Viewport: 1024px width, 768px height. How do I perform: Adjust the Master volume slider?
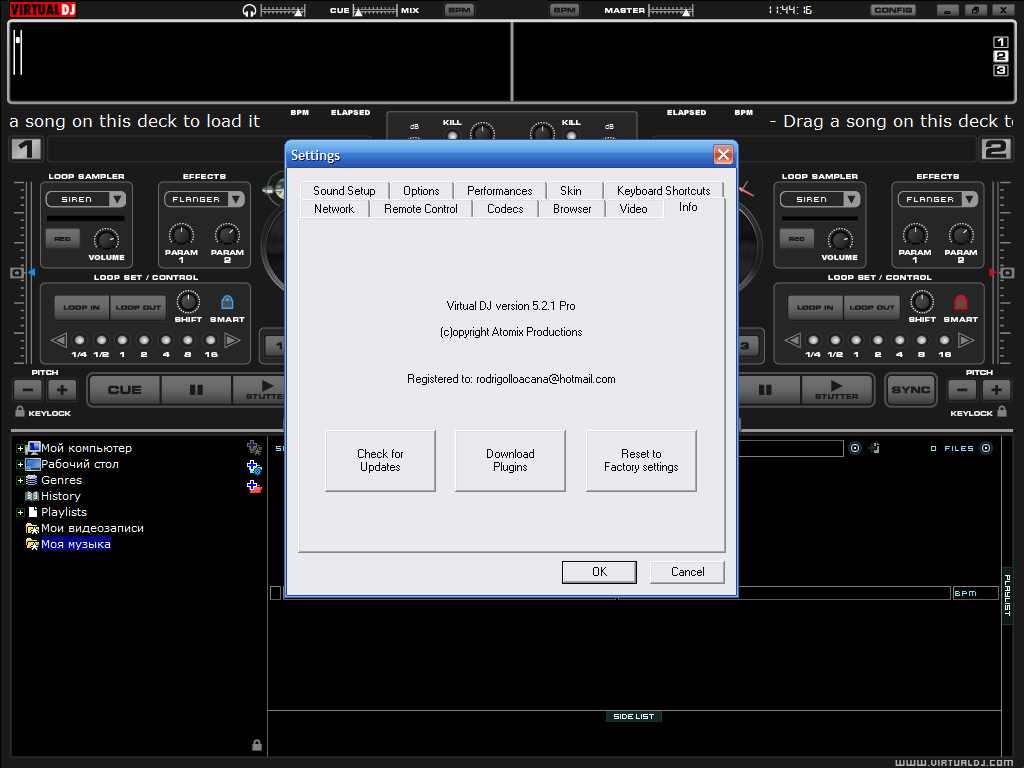click(x=671, y=10)
